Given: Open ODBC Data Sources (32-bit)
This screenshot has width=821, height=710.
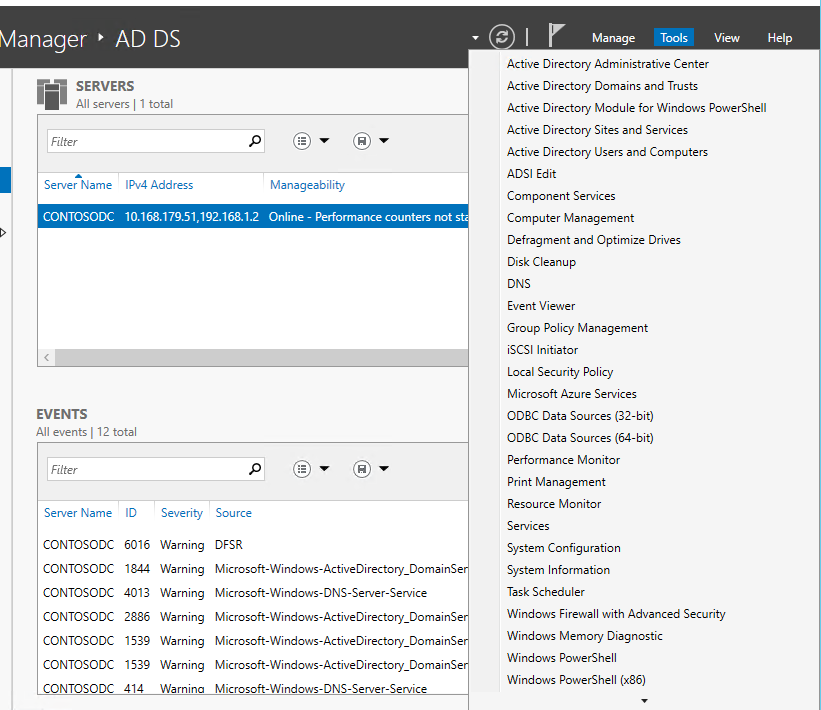Looking at the screenshot, I should pyautogui.click(x=580, y=416).
